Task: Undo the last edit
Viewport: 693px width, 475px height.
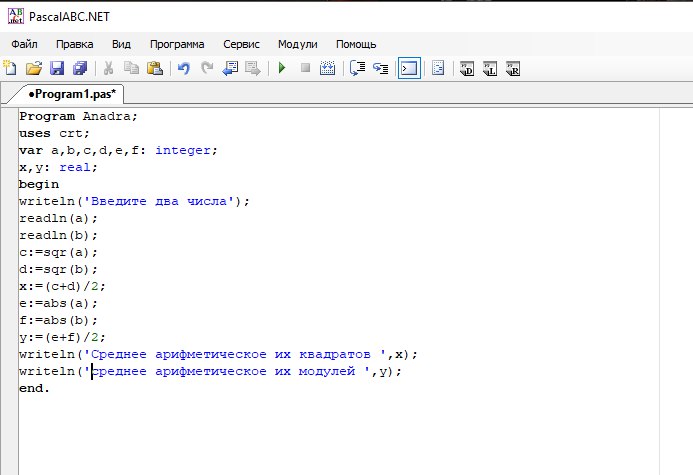Action: pyautogui.click(x=183, y=69)
